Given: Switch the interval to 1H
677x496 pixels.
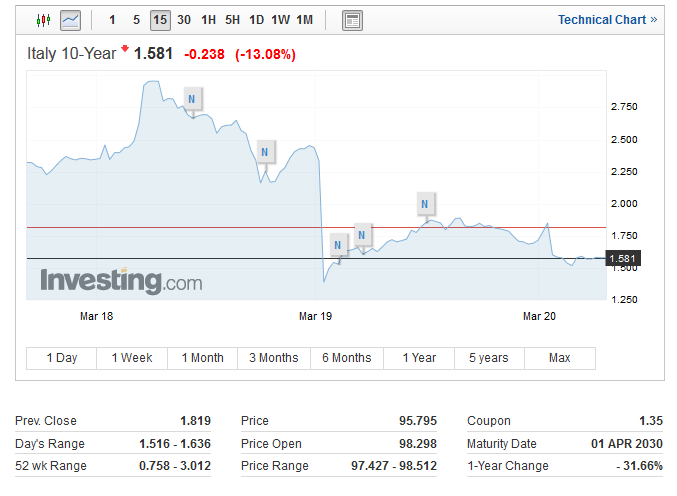Looking at the screenshot, I should tap(209, 20).
